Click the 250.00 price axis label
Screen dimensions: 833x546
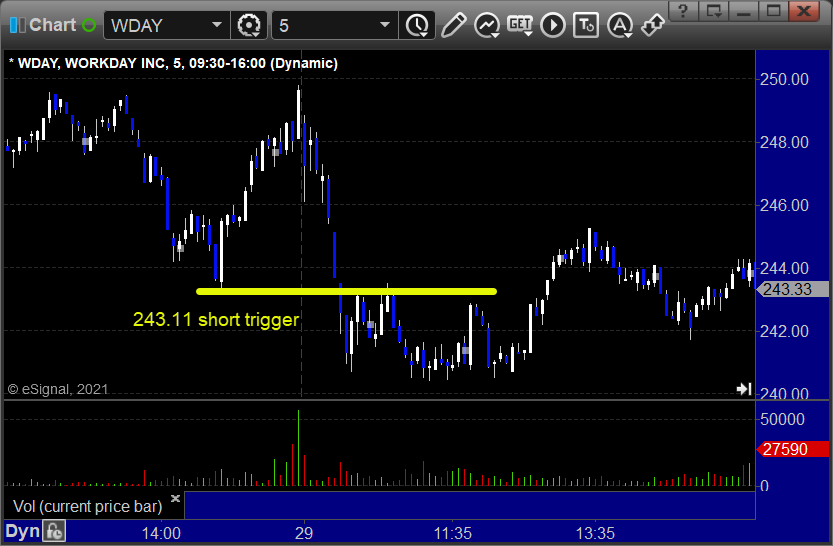[784, 80]
